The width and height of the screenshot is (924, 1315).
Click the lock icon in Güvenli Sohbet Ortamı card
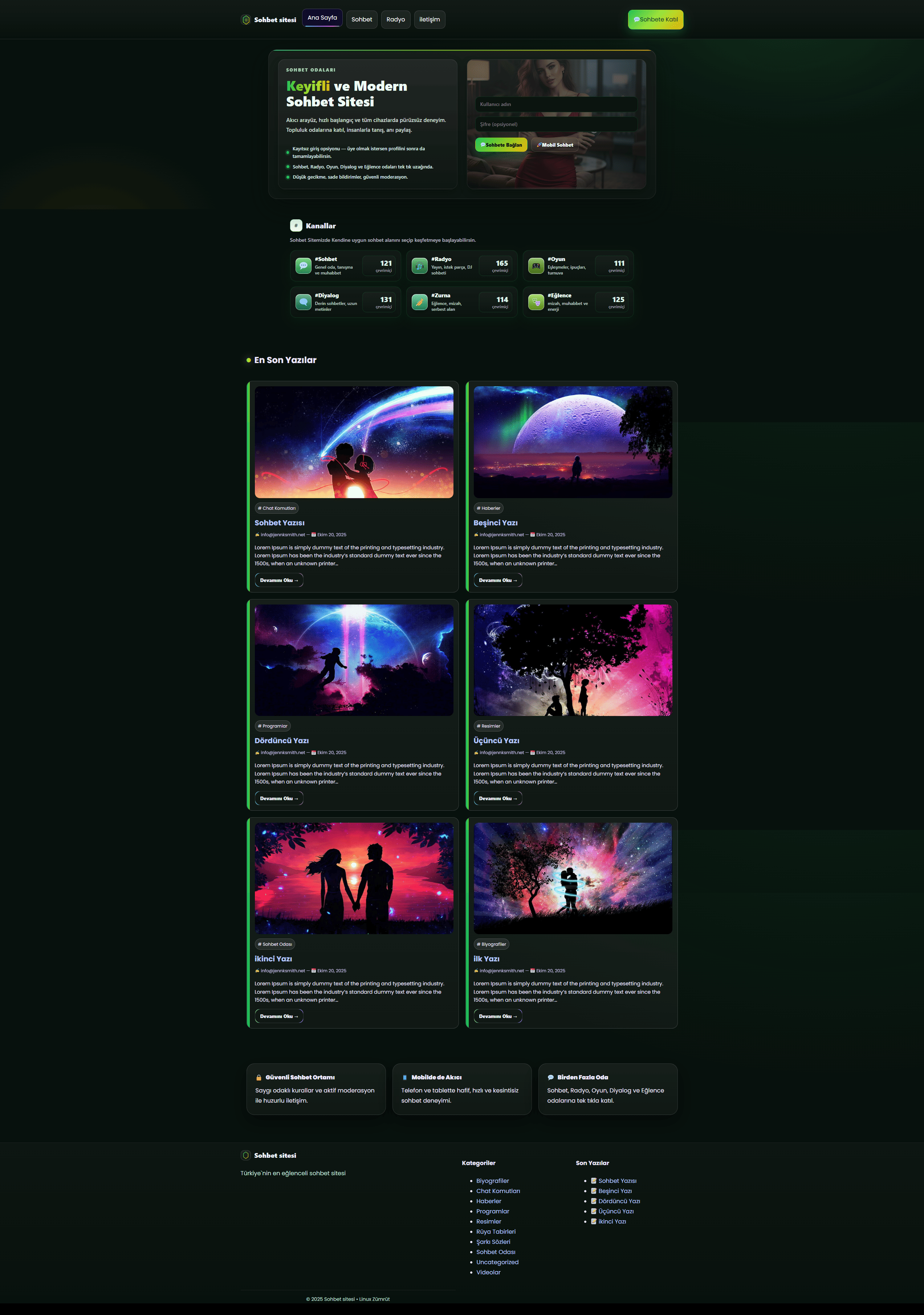259,1077
